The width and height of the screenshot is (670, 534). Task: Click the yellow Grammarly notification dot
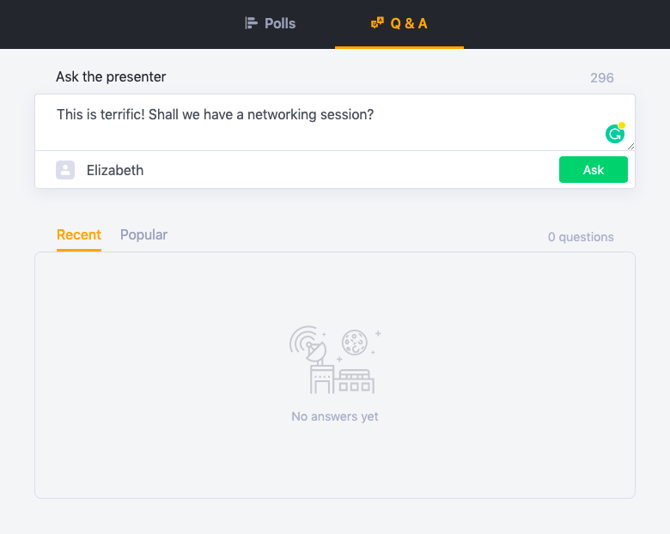pyautogui.click(x=622, y=126)
